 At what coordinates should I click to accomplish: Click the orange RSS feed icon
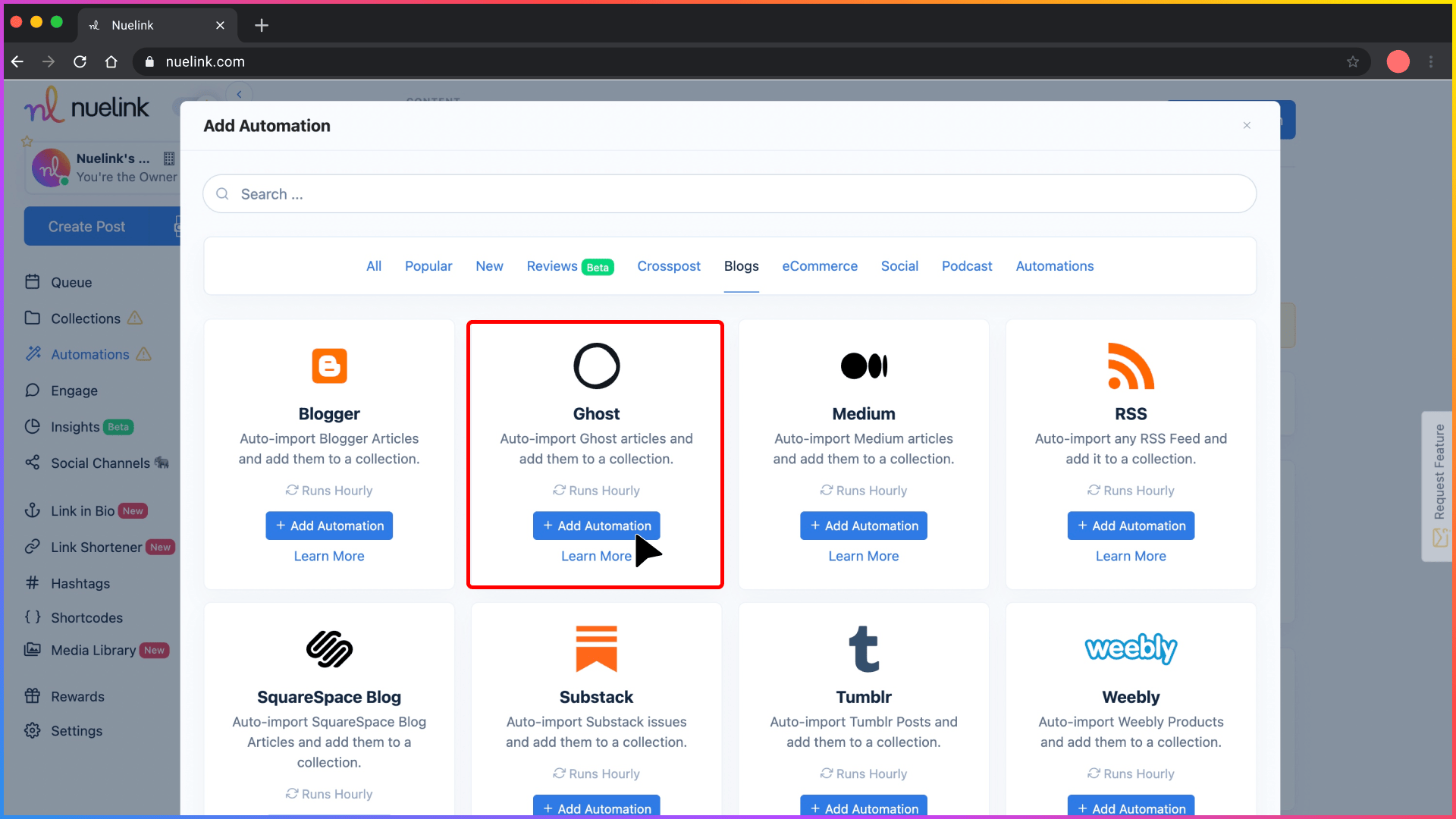click(x=1131, y=366)
